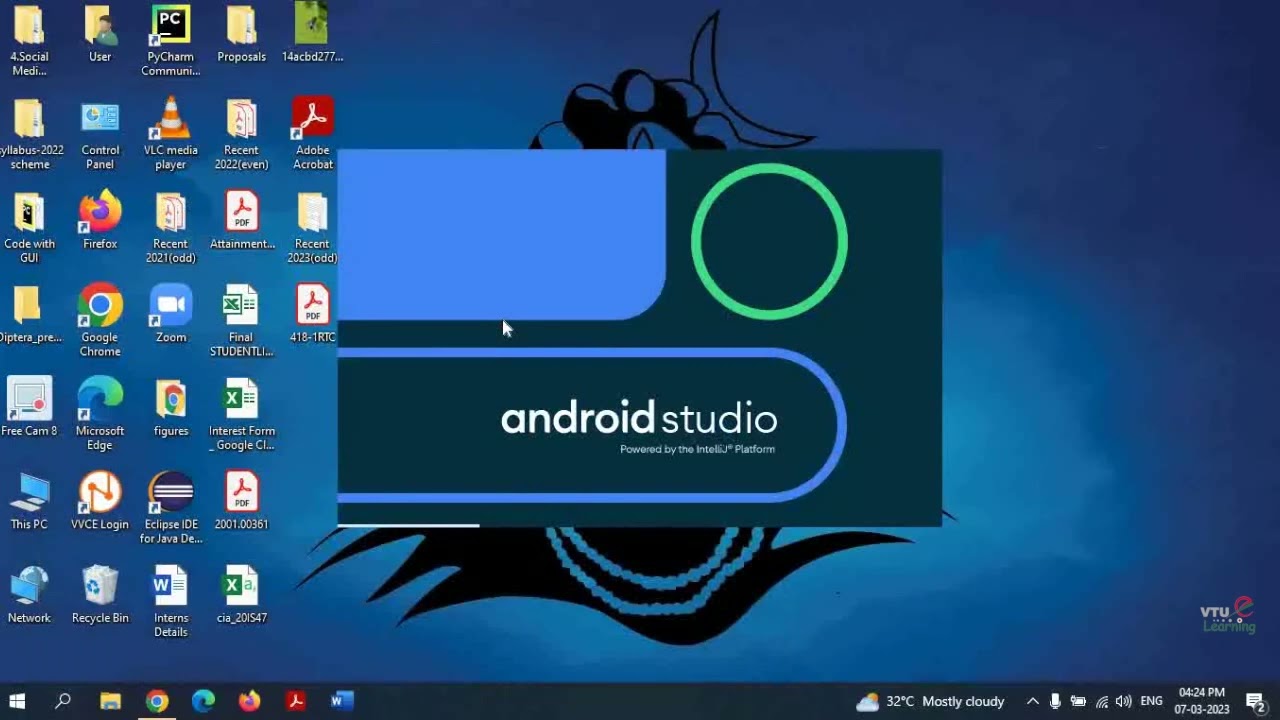The width and height of the screenshot is (1280, 720).
Task: Click the microphone tray icon
Action: click(1055, 701)
